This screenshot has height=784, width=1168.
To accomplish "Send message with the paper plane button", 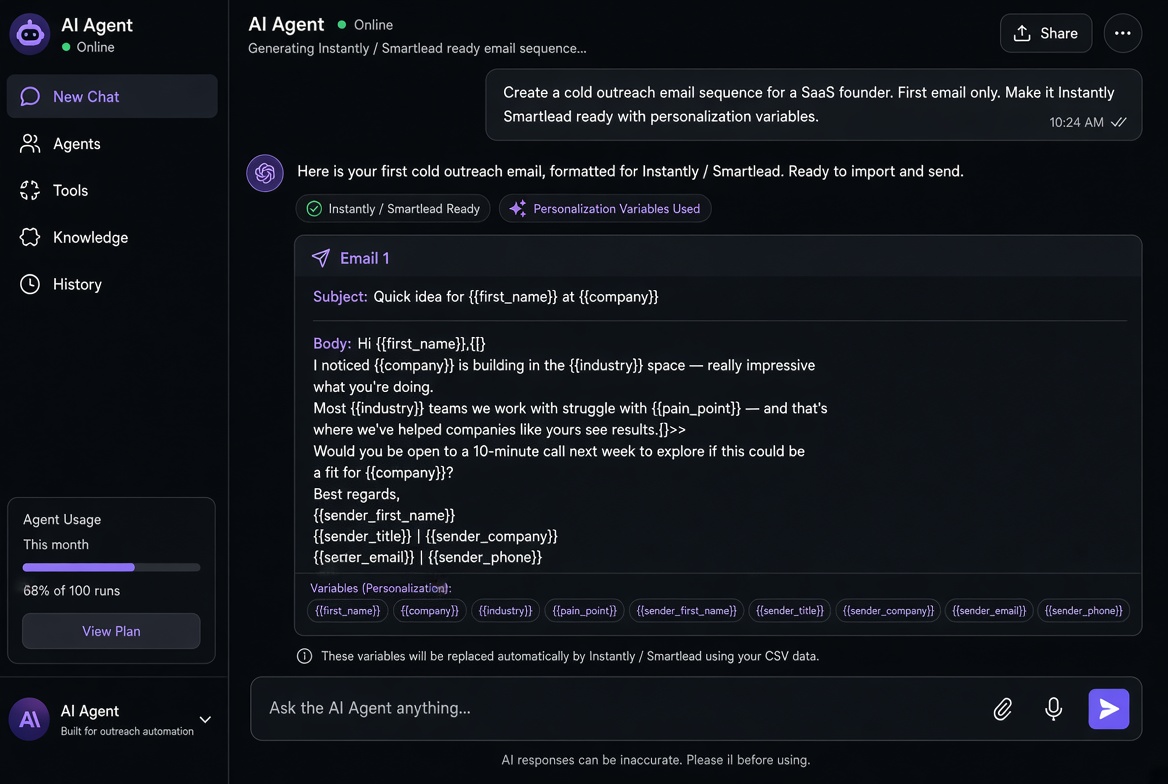I will pyautogui.click(x=1108, y=709).
